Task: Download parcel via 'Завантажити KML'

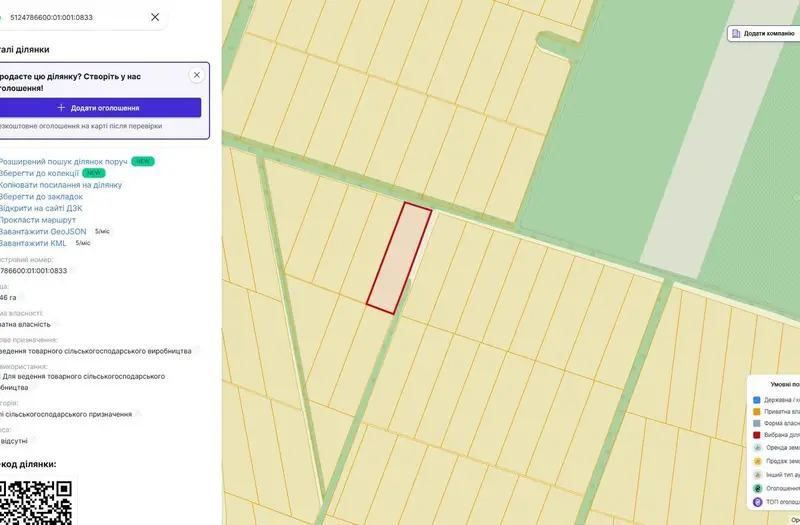Action: 33,243
